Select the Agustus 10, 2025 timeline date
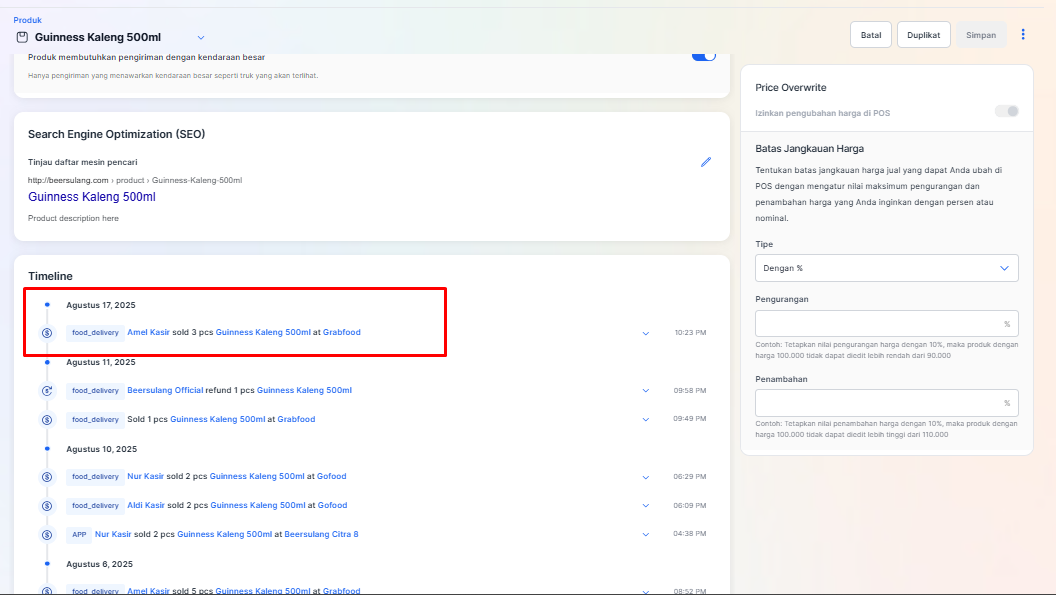This screenshot has width=1056, height=595. (x=102, y=449)
